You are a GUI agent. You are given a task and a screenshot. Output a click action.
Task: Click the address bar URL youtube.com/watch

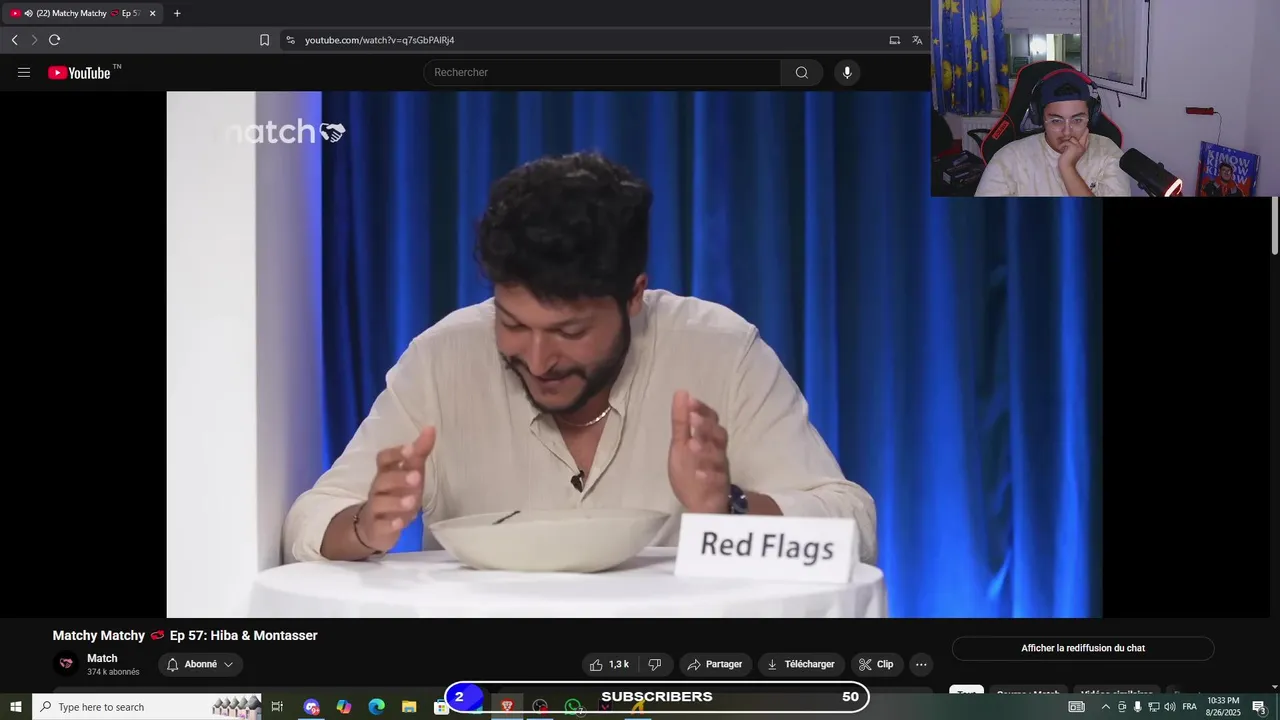(x=380, y=40)
